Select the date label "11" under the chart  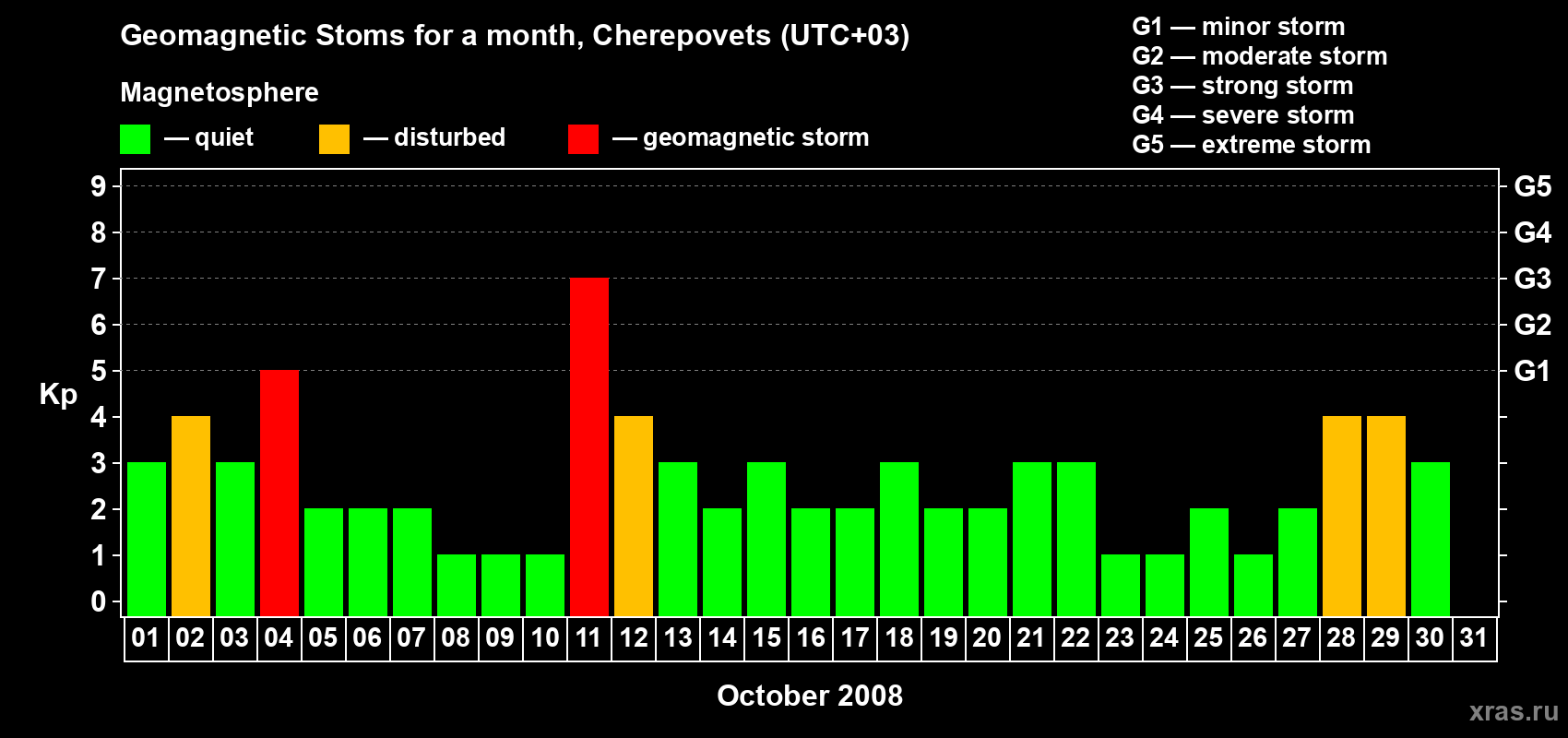tap(588, 637)
